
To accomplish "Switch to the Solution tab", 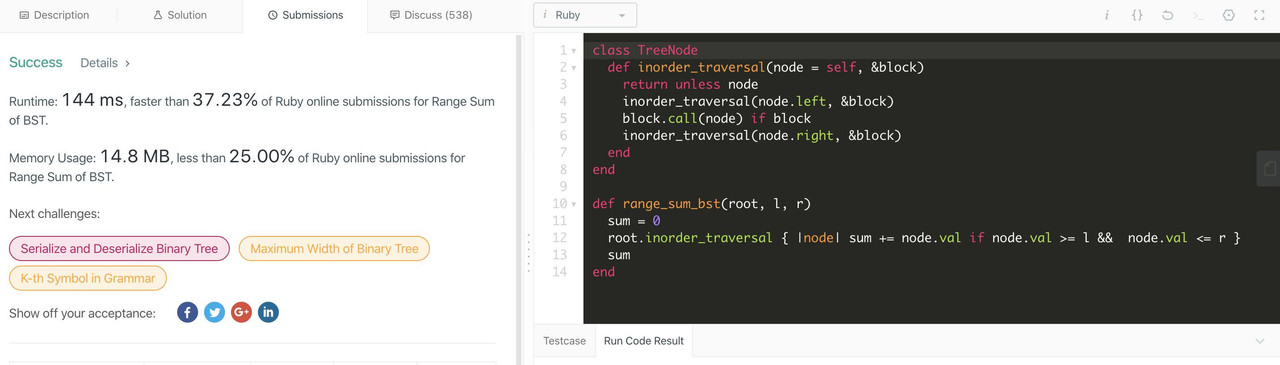I will click(x=180, y=15).
